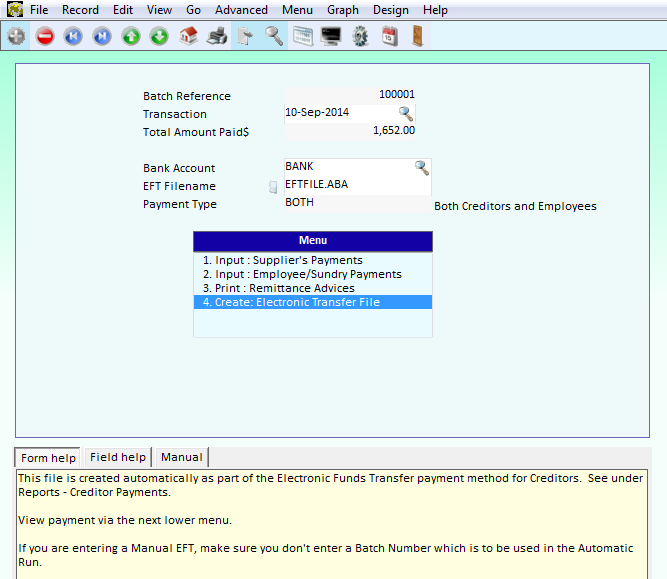Click the blue Menu header bar

(x=313, y=241)
